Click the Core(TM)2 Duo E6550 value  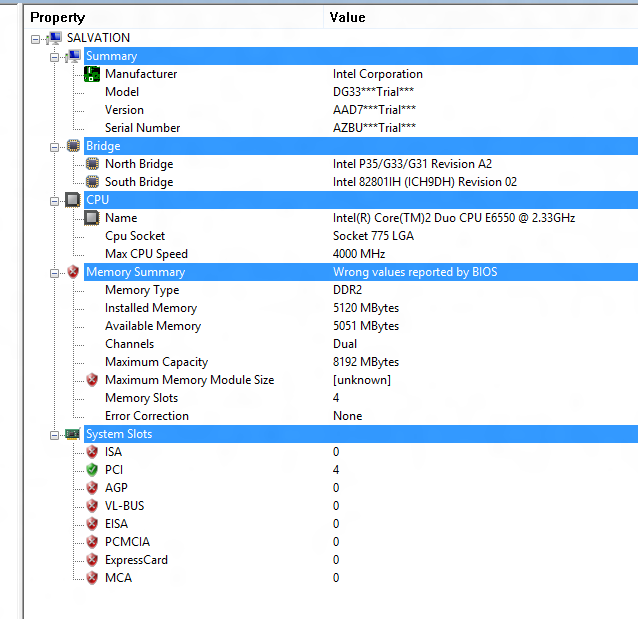click(454, 218)
